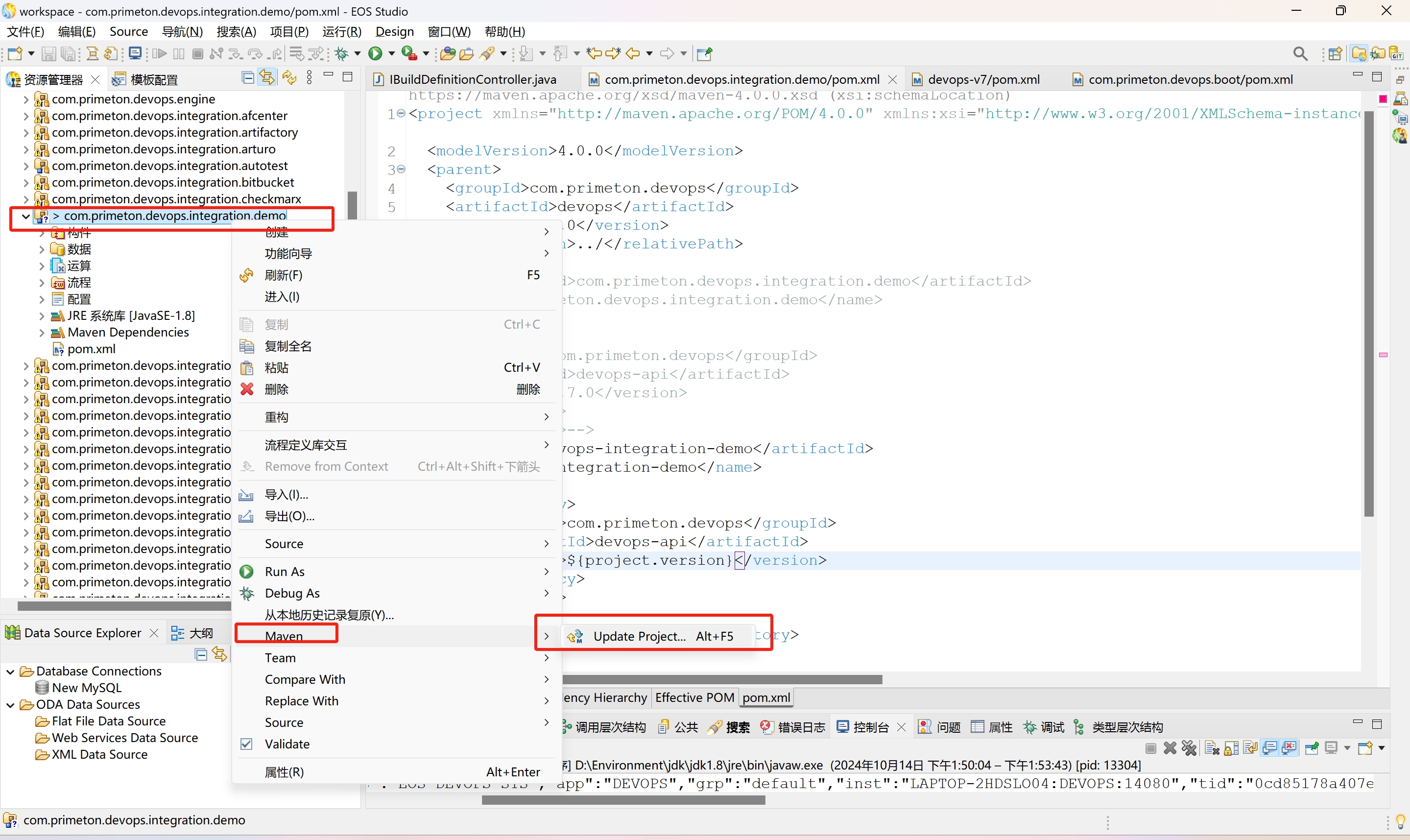Click the Search magnifier icon in toolbar
Viewport: 1410px width, 840px height.
(1300, 54)
